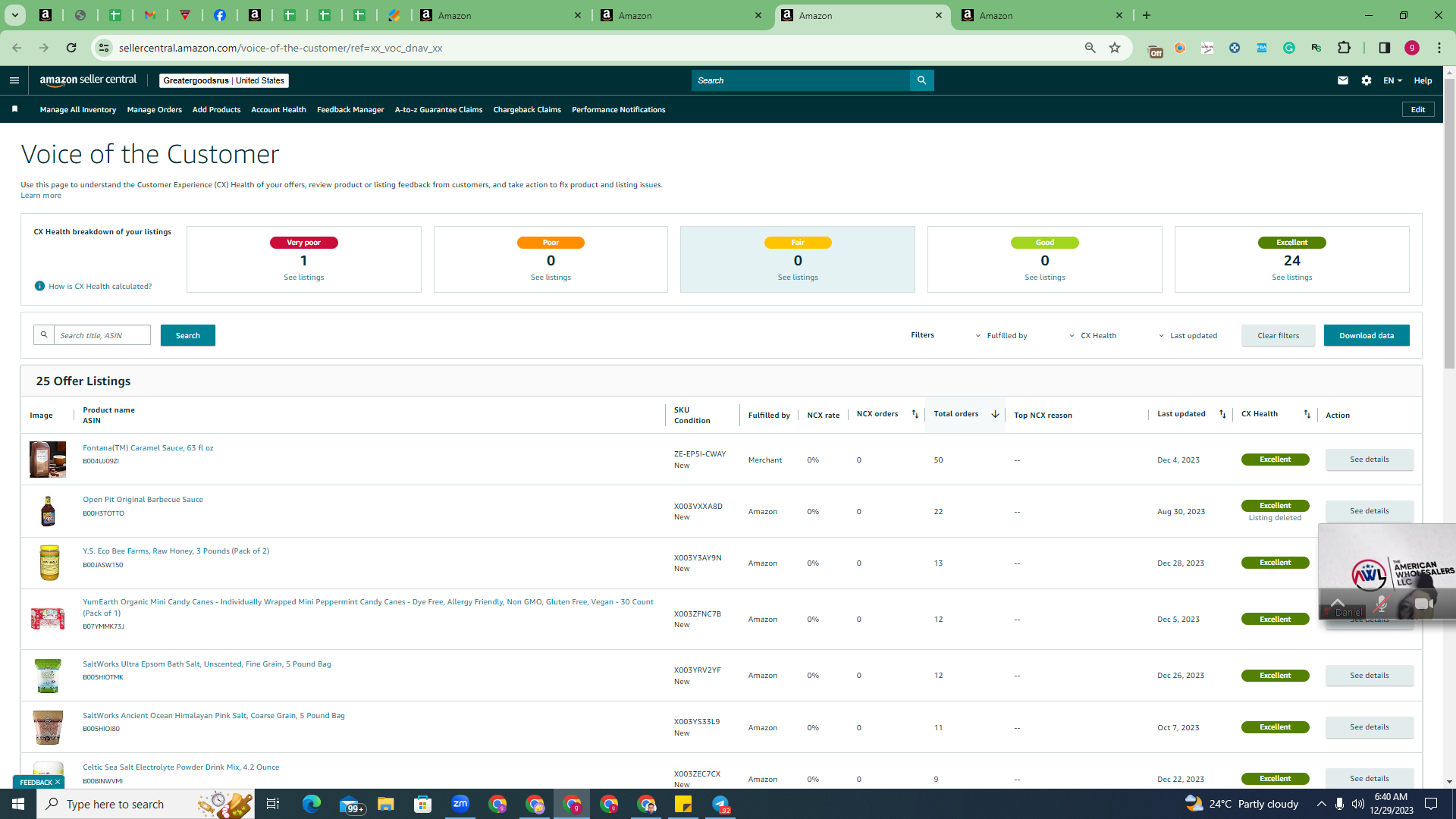Open Microsoft Edge from taskbar
The width and height of the screenshot is (1456, 819).
click(312, 804)
